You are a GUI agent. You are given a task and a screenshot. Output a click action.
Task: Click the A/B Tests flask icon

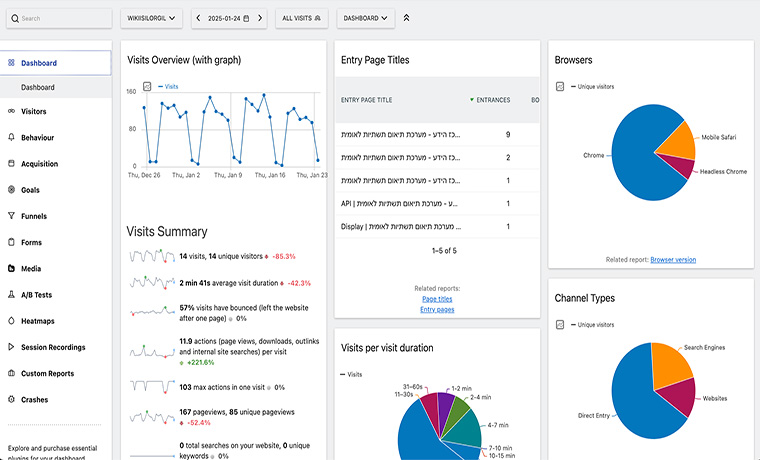tap(11, 295)
